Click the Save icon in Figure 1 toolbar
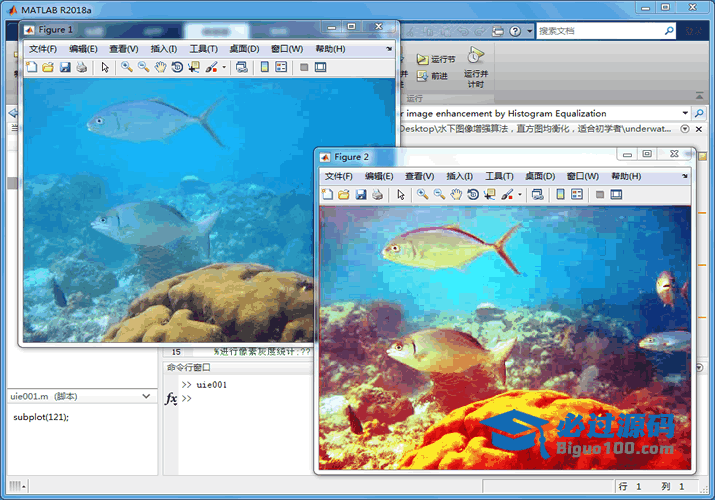 [64, 68]
